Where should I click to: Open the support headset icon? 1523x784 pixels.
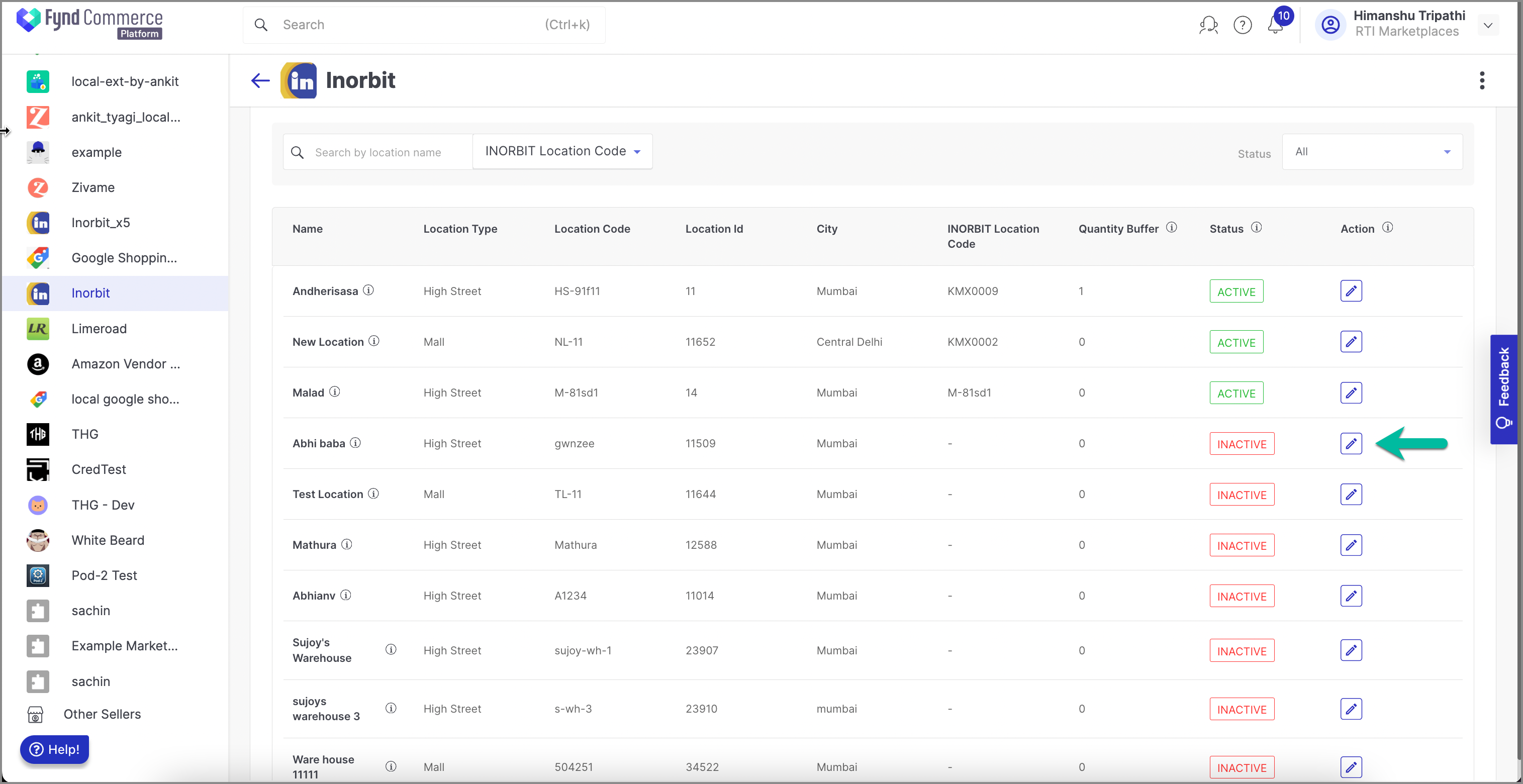[1208, 25]
